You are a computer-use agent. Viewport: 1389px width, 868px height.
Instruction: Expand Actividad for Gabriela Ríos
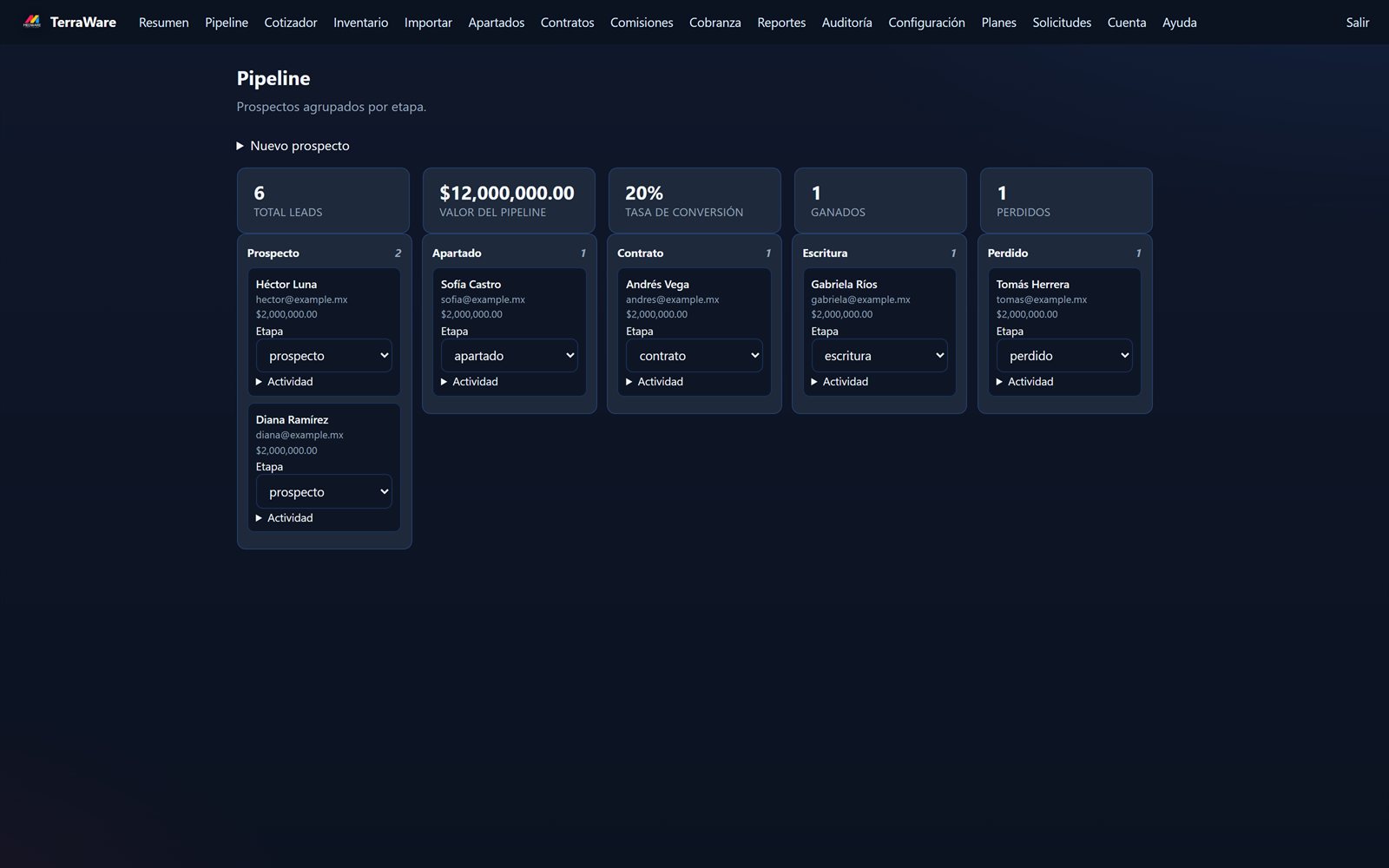click(x=839, y=382)
